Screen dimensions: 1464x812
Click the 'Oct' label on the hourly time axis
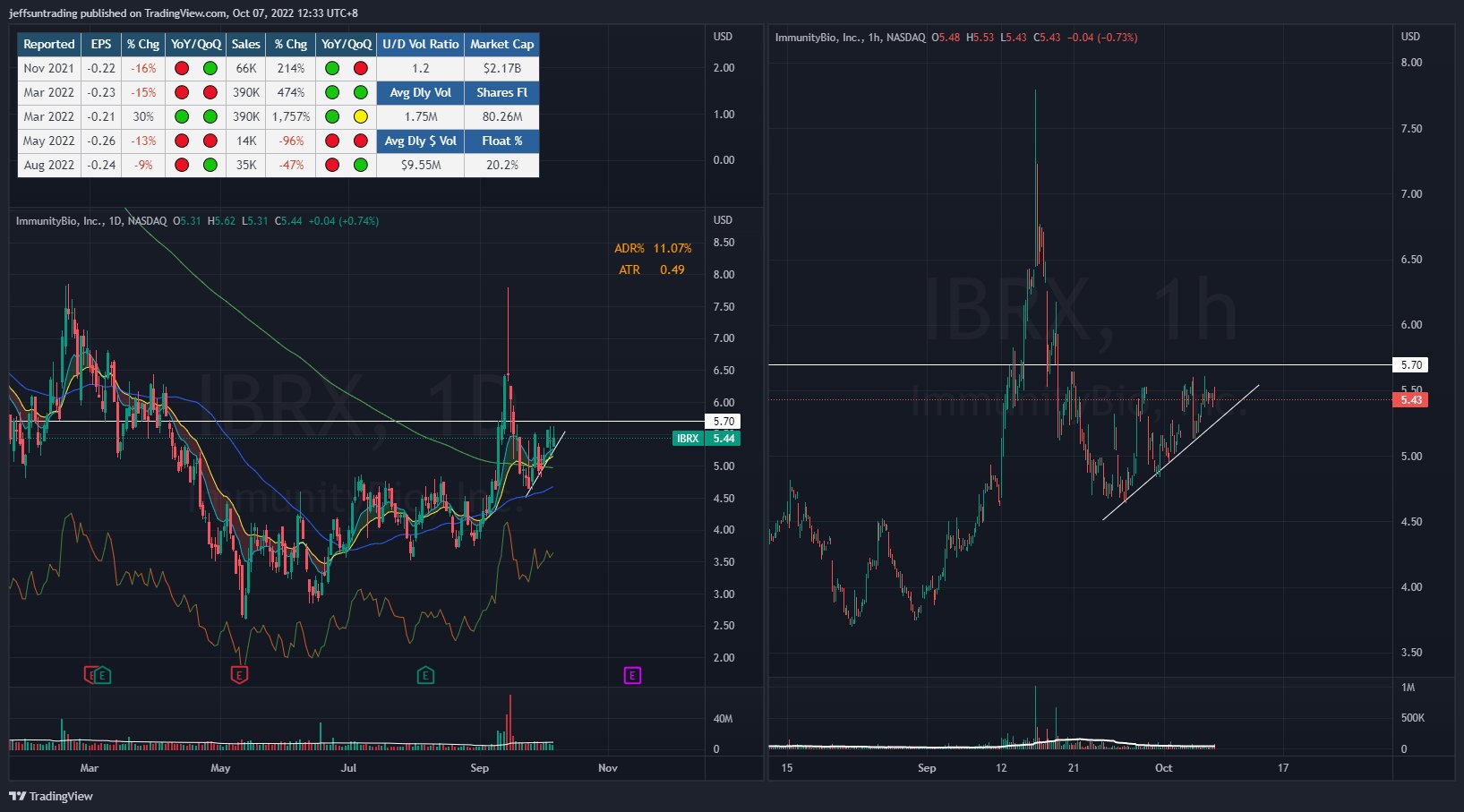pyautogui.click(x=1163, y=768)
